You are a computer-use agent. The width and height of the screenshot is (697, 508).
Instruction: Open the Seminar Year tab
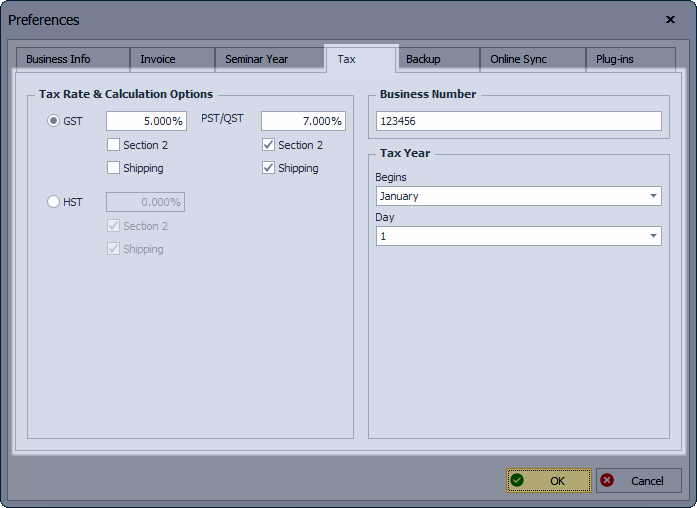270,59
